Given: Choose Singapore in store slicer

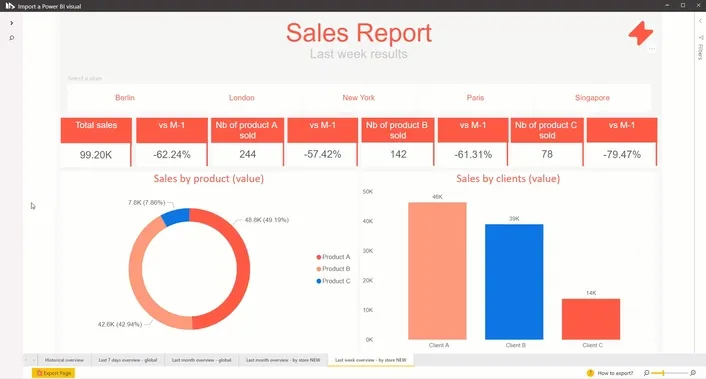Looking at the screenshot, I should [592, 98].
